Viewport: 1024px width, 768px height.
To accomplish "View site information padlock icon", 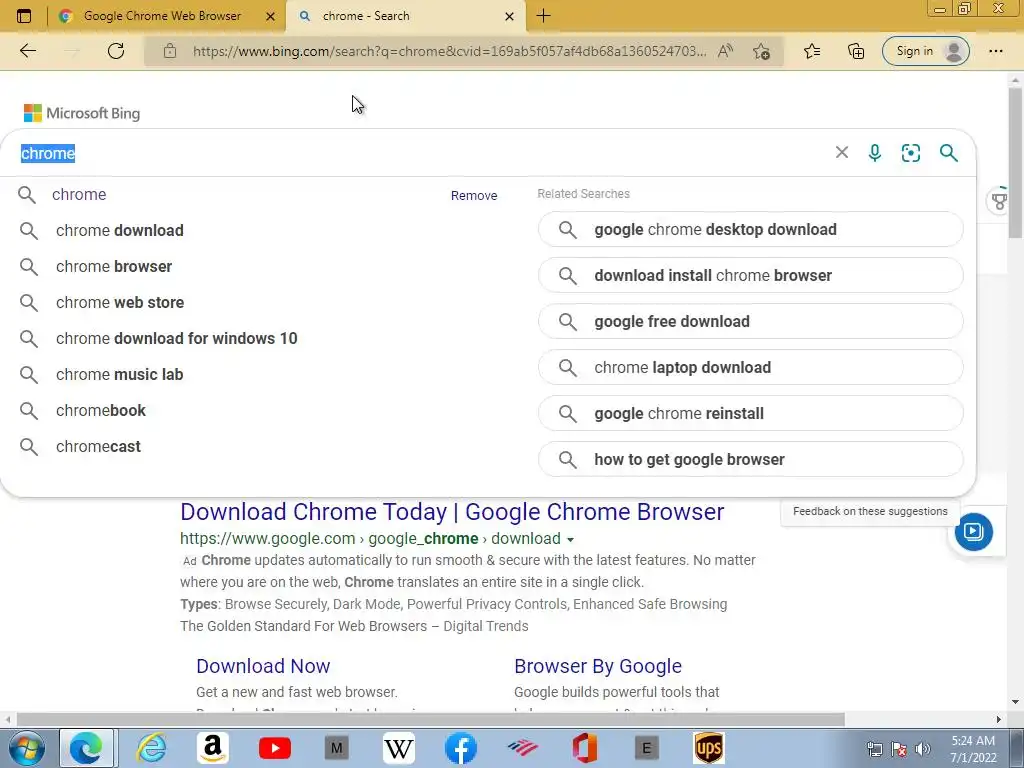I will [x=170, y=51].
